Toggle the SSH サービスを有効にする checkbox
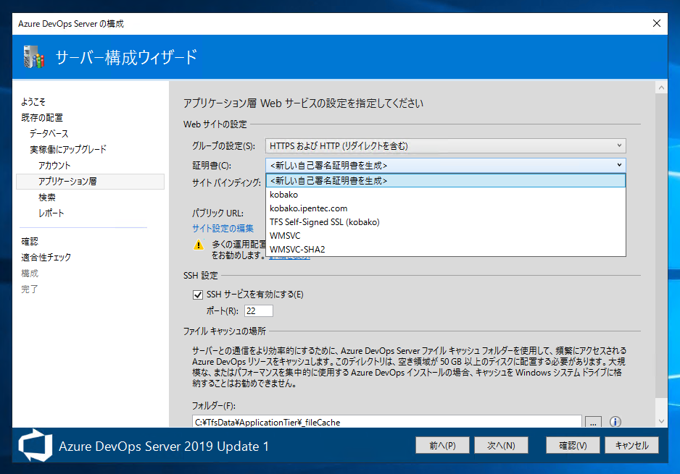This screenshot has height=474, width=680. (198, 295)
